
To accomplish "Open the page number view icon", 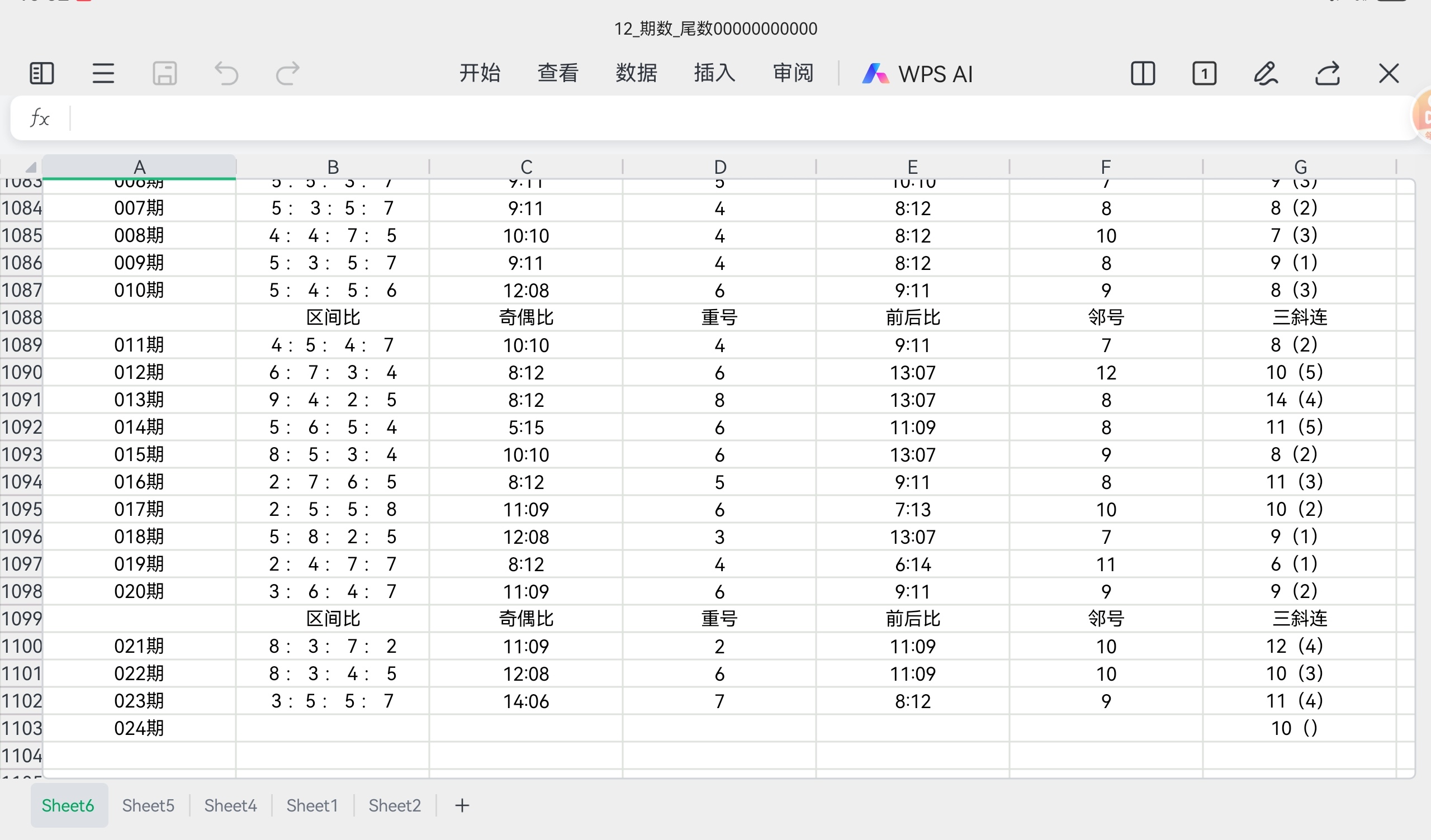I will coord(1204,74).
